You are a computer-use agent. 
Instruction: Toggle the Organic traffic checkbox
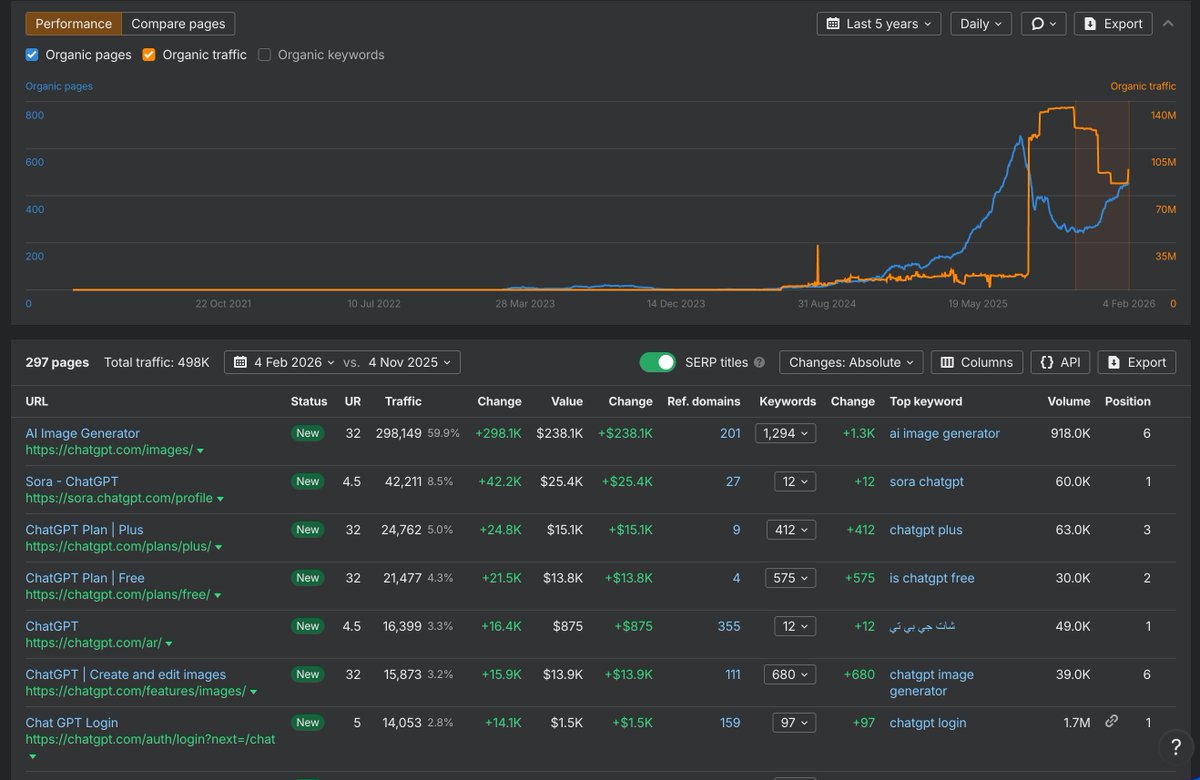pos(149,55)
